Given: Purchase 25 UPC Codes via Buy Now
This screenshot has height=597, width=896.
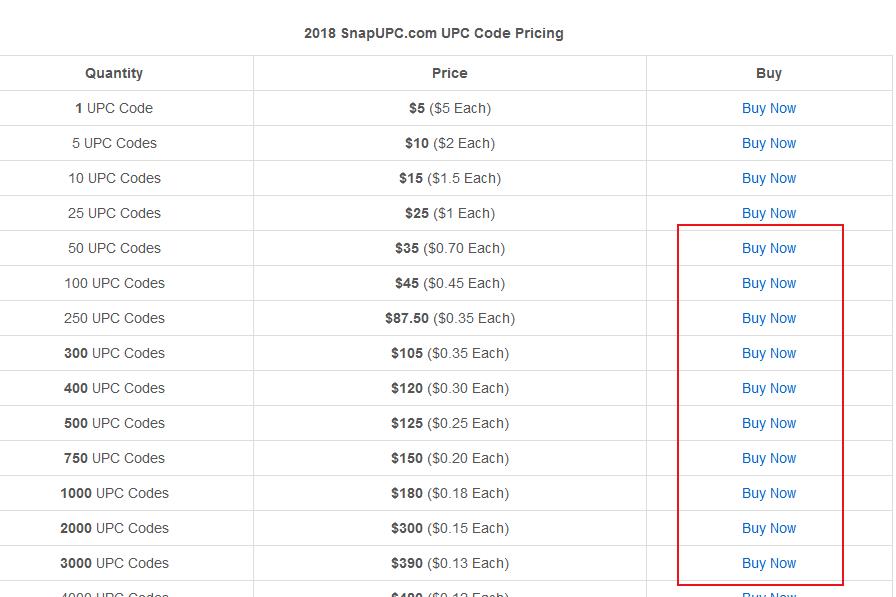Looking at the screenshot, I should pyautogui.click(x=768, y=213).
